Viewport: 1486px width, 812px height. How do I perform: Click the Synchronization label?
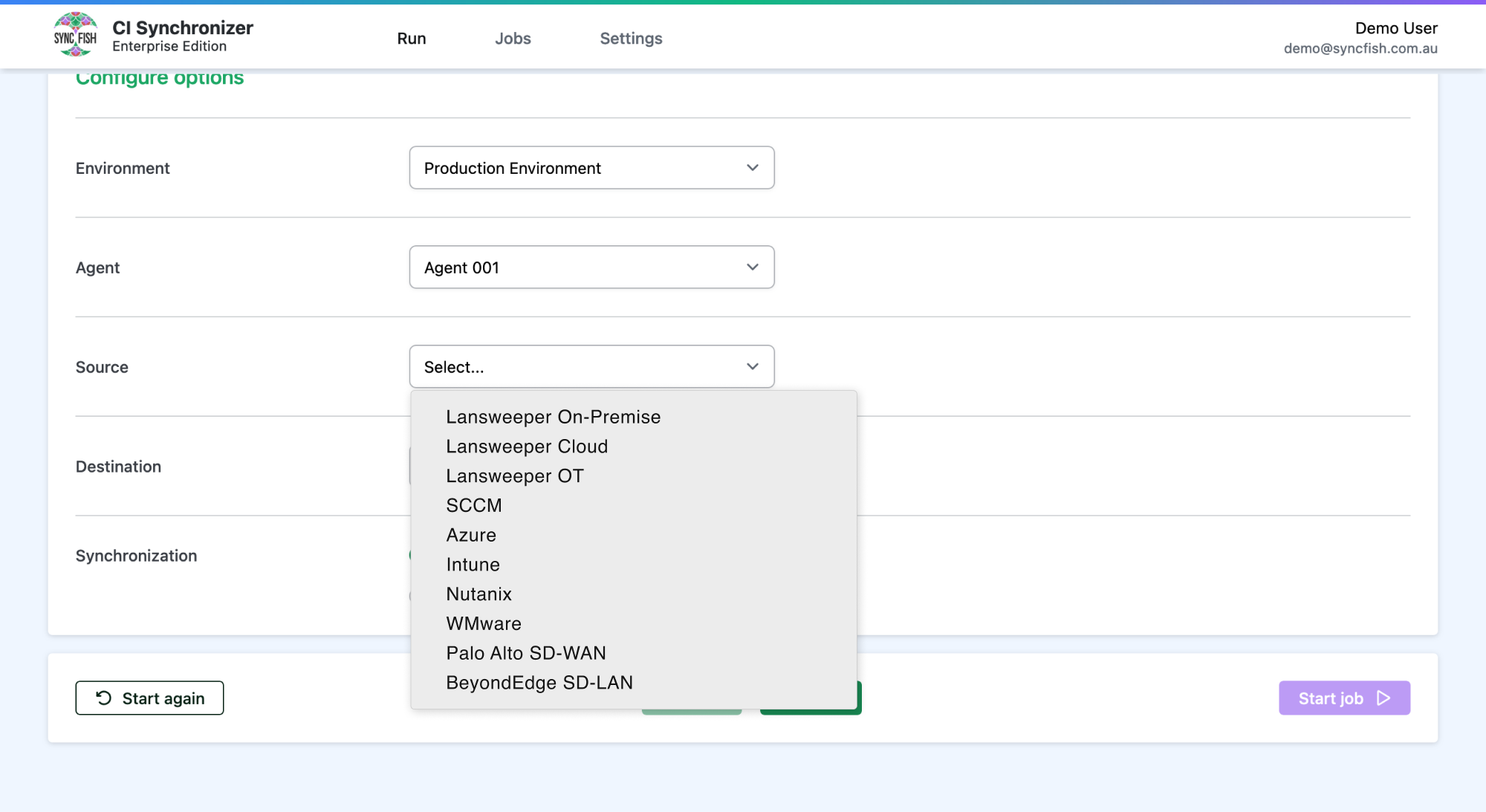click(136, 556)
